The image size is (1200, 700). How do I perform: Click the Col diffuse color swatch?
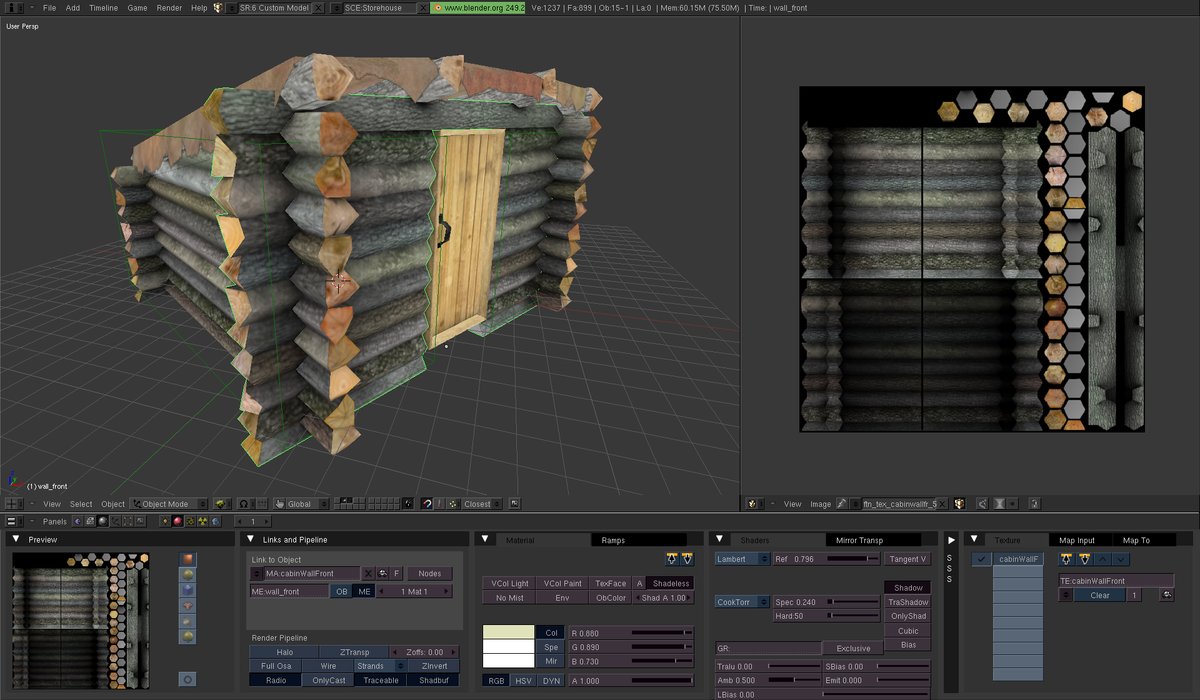tap(509, 632)
